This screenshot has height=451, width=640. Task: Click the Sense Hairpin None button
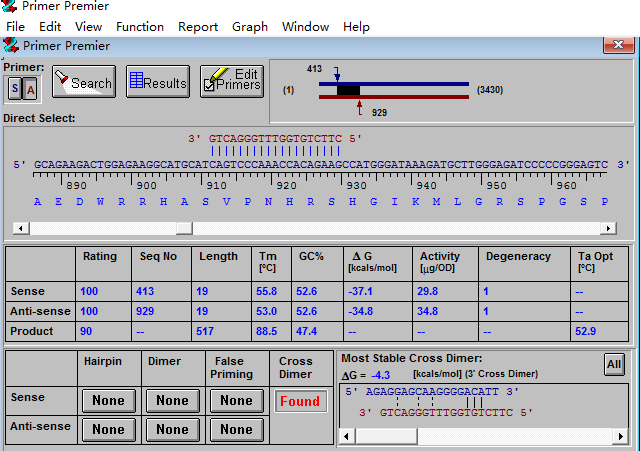[108, 401]
